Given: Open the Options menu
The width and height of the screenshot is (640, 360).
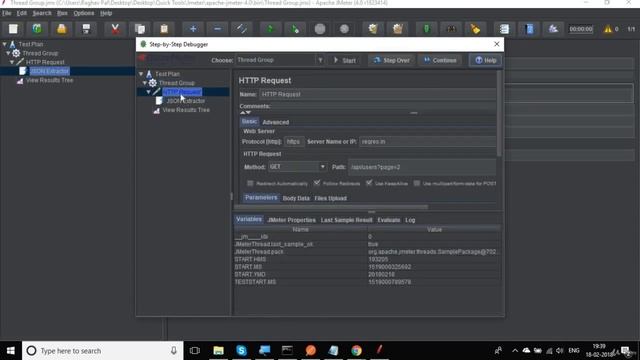Looking at the screenshot, I should tap(84, 13).
